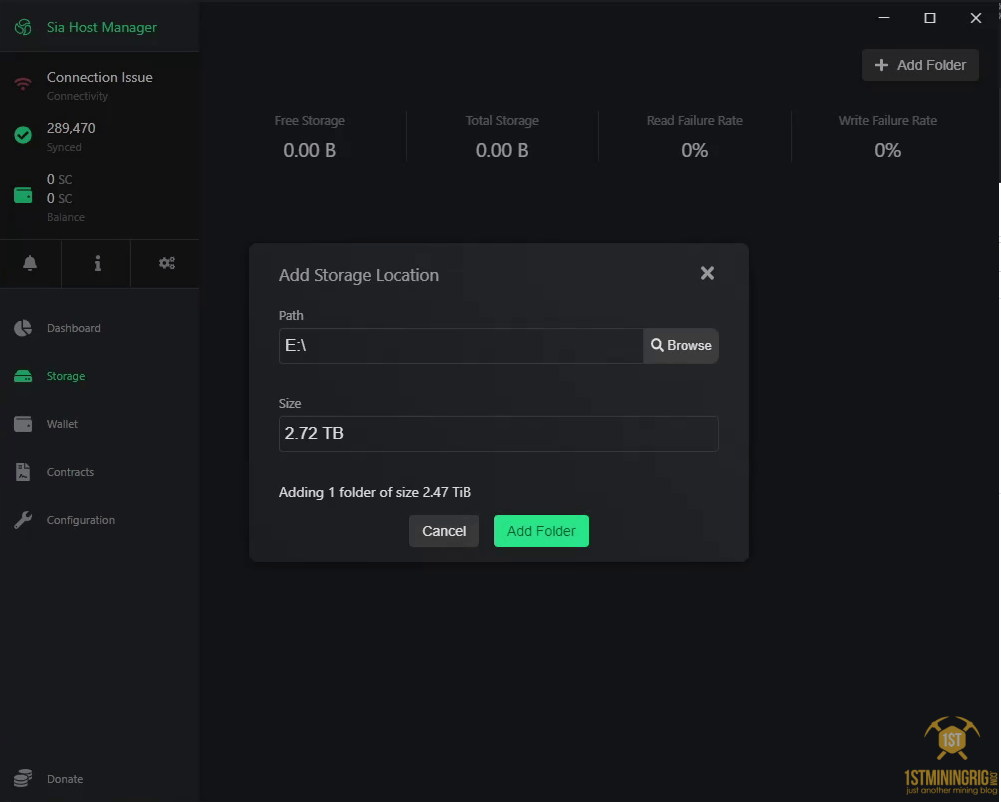This screenshot has width=1001, height=802.
Task: Click the green wallet Balance icon
Action: [x=23, y=195]
